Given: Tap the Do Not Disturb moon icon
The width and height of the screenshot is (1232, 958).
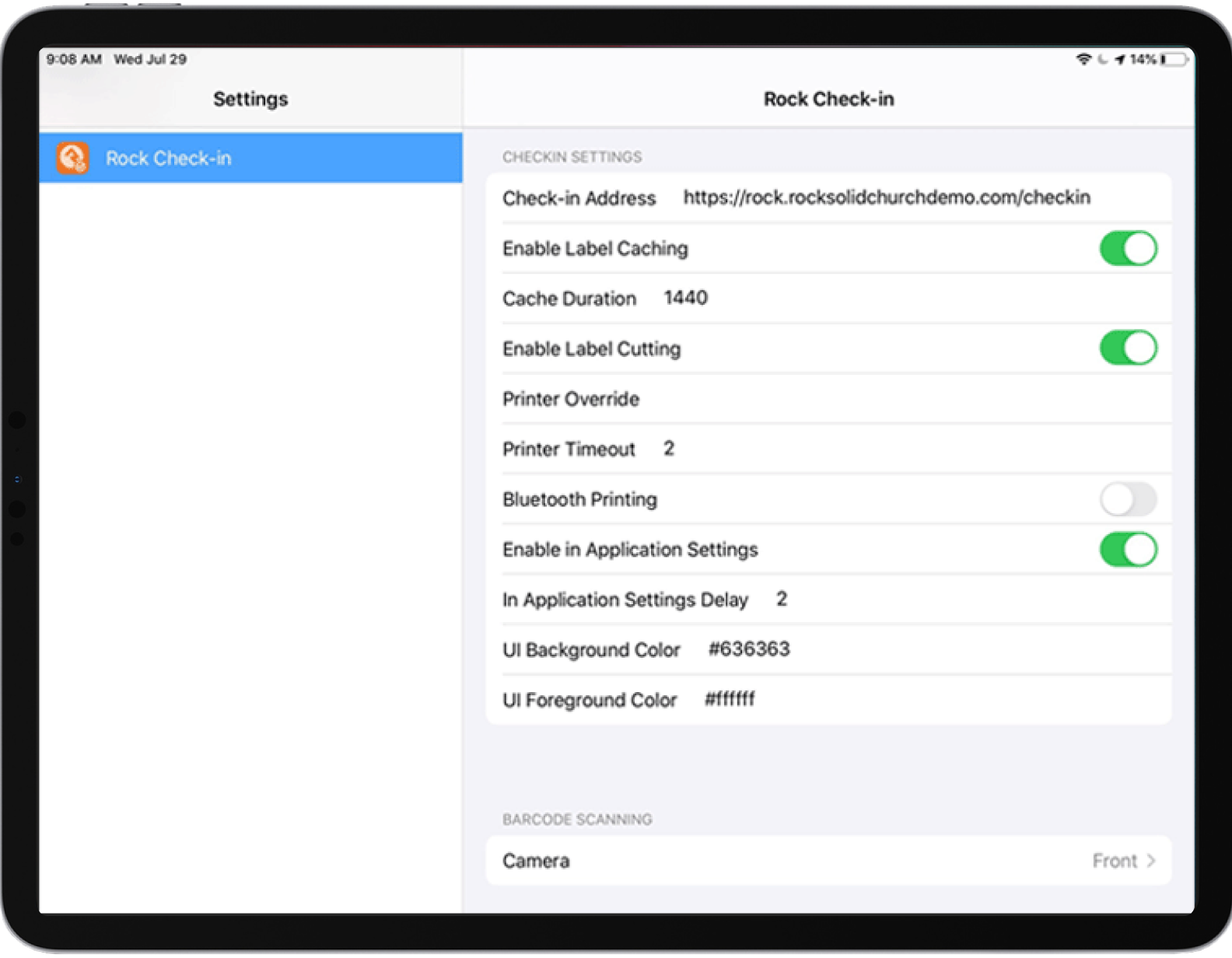Looking at the screenshot, I should click(1102, 60).
